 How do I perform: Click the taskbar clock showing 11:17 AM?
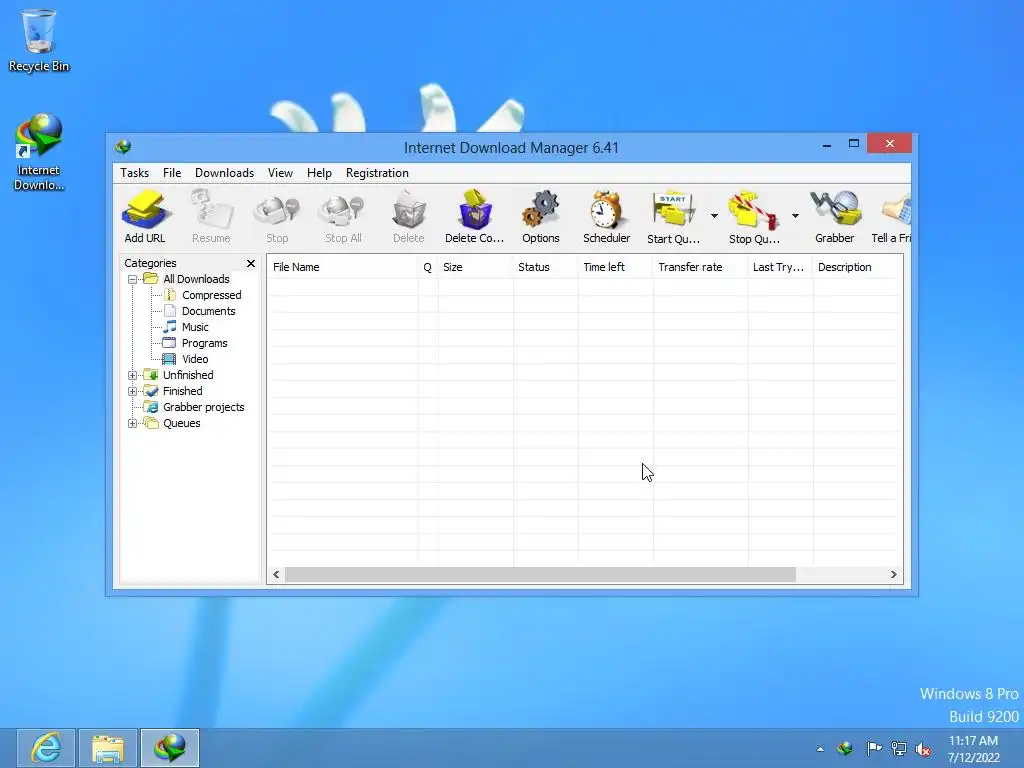973,749
